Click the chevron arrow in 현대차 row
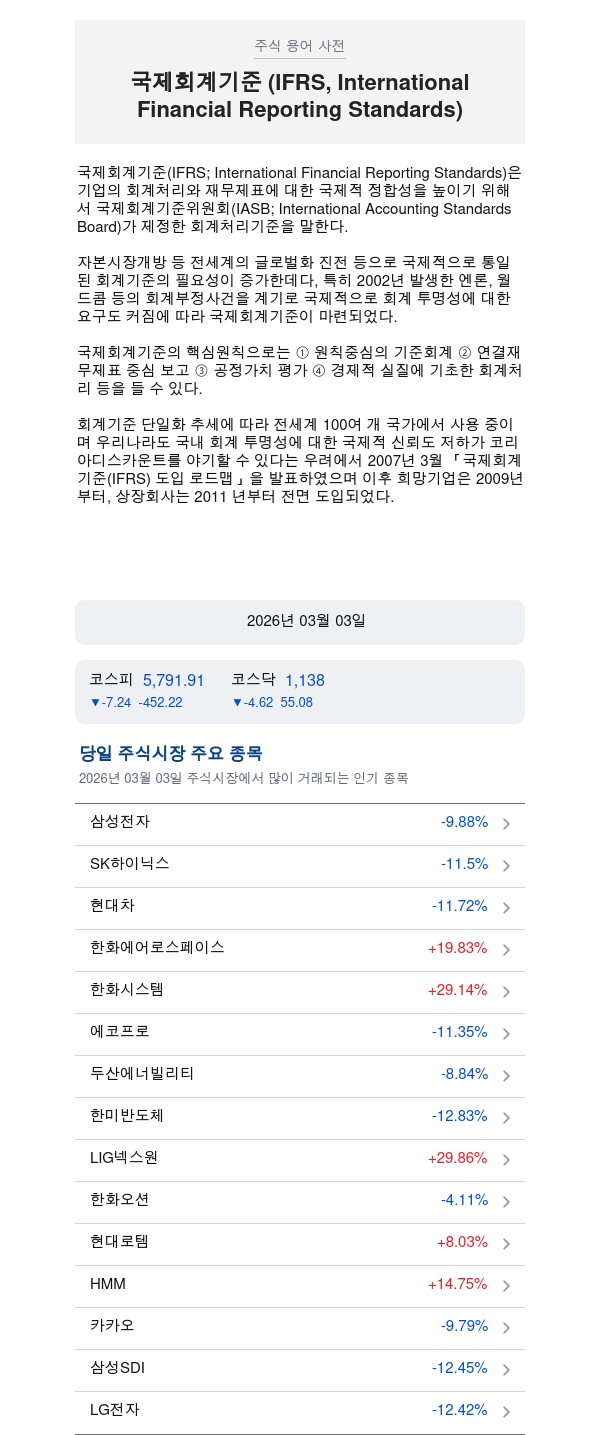Image resolution: width=600 pixels, height=1435 pixels. 506,908
